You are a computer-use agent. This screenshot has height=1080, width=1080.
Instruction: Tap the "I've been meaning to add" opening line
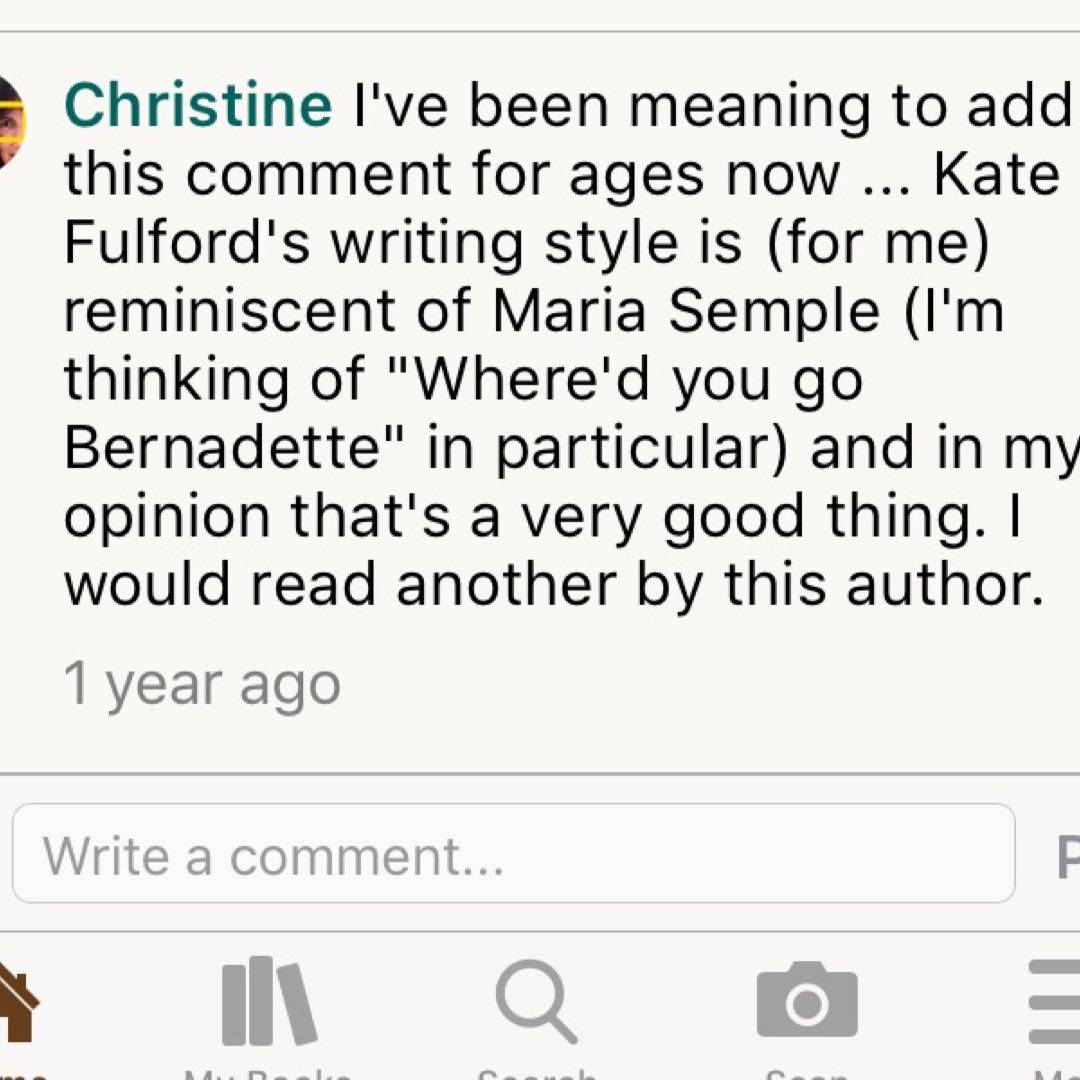712,106
